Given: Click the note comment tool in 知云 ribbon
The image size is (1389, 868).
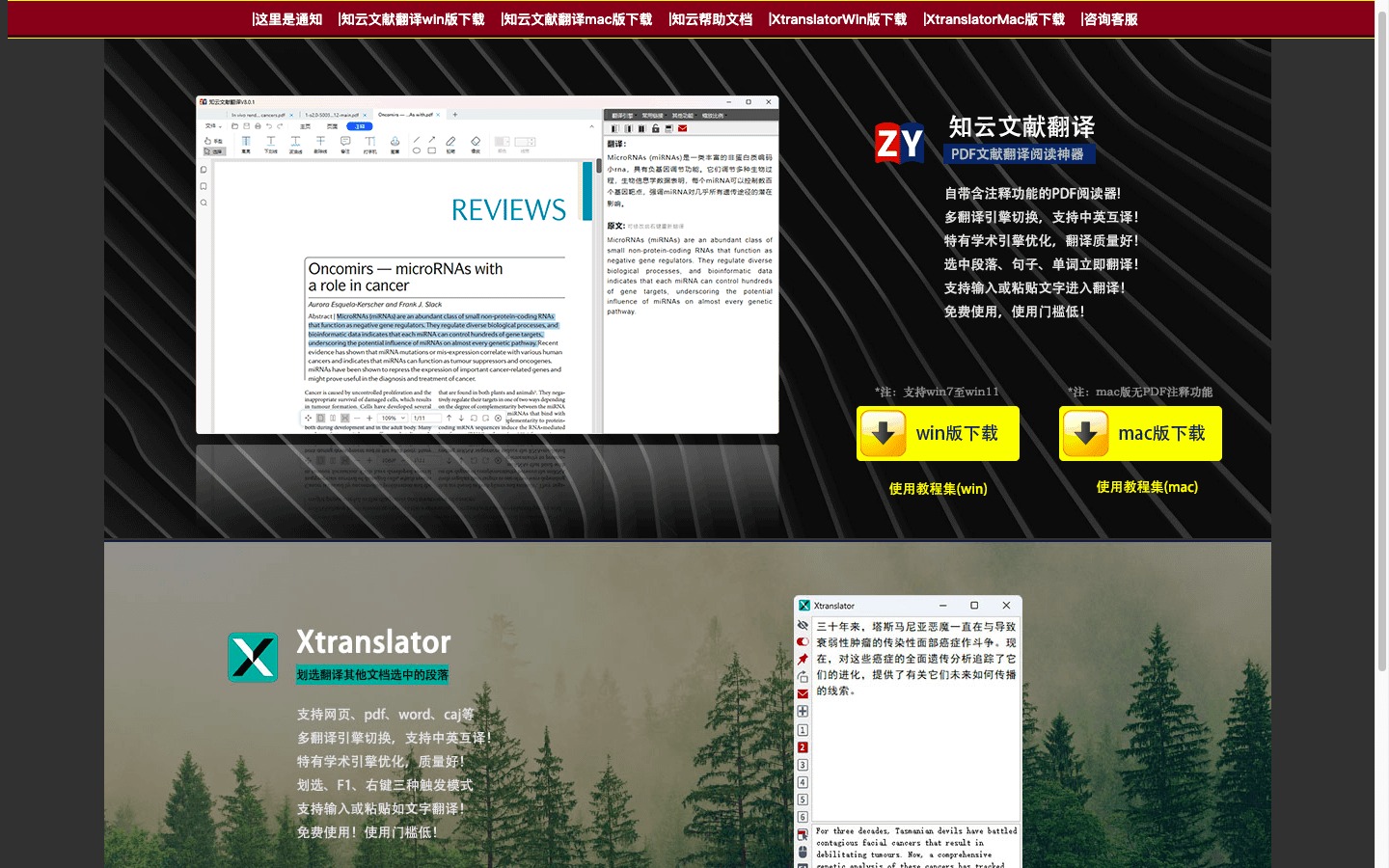Looking at the screenshot, I should point(345,144).
